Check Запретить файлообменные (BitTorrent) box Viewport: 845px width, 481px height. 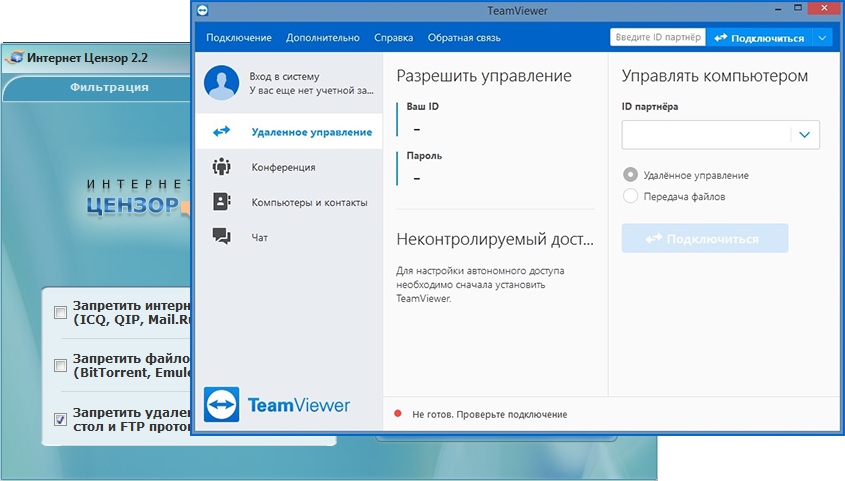60,366
